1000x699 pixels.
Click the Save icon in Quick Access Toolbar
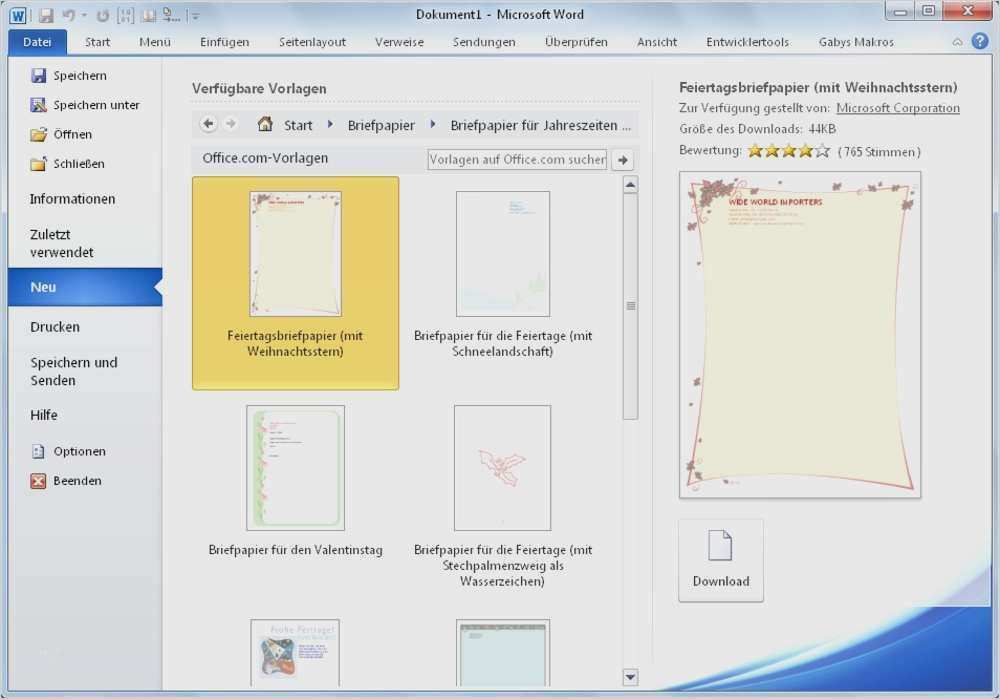[x=45, y=15]
